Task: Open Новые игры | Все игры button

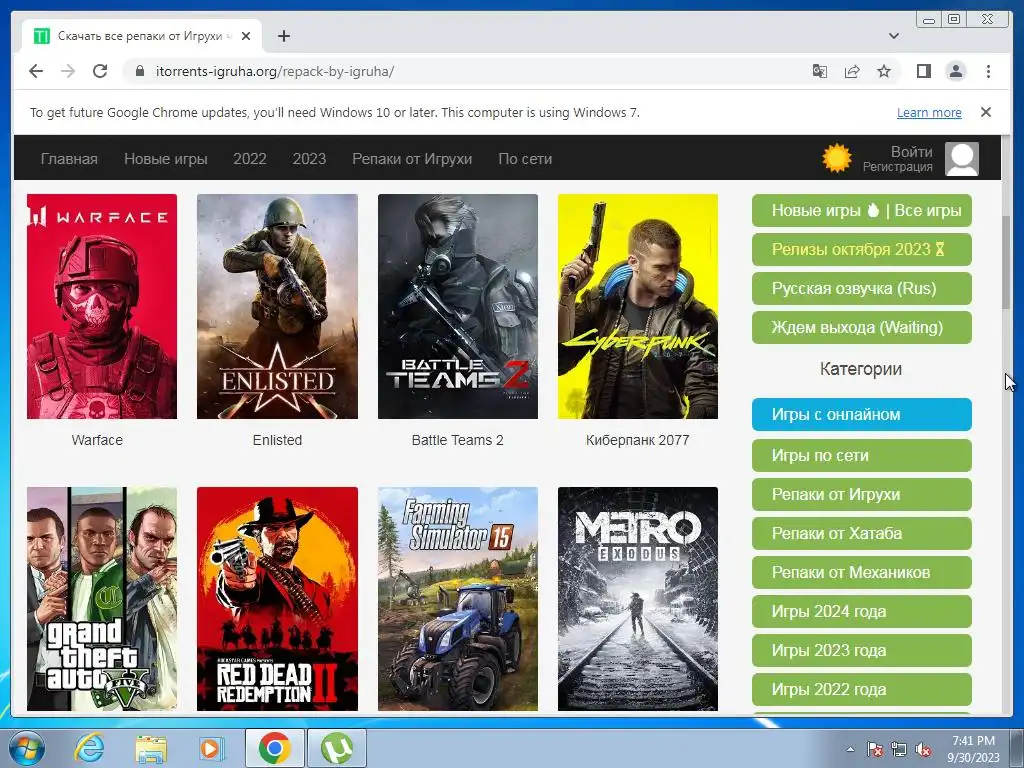Action: tap(861, 210)
